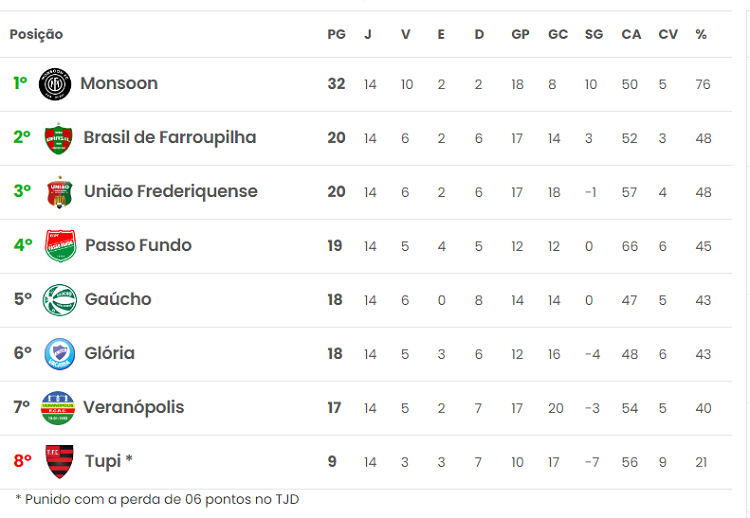This screenshot has width=750, height=518.
Task: Click the União Frederiquense team crest
Action: coord(60,192)
